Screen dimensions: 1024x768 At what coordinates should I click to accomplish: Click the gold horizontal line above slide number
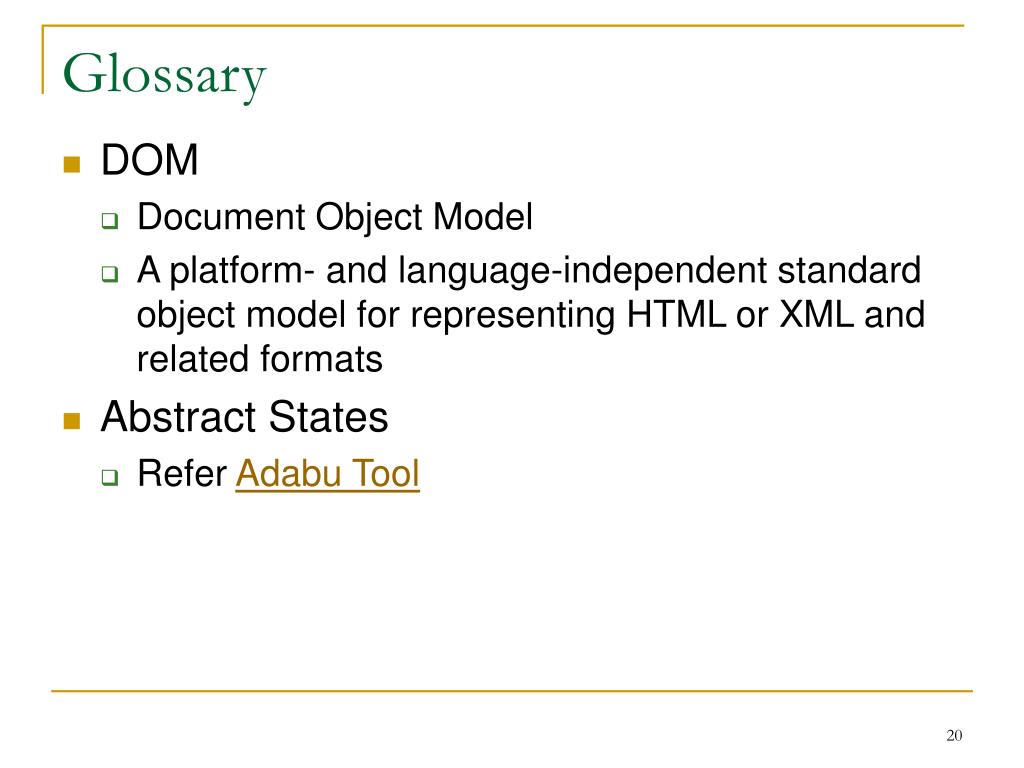[512, 690]
